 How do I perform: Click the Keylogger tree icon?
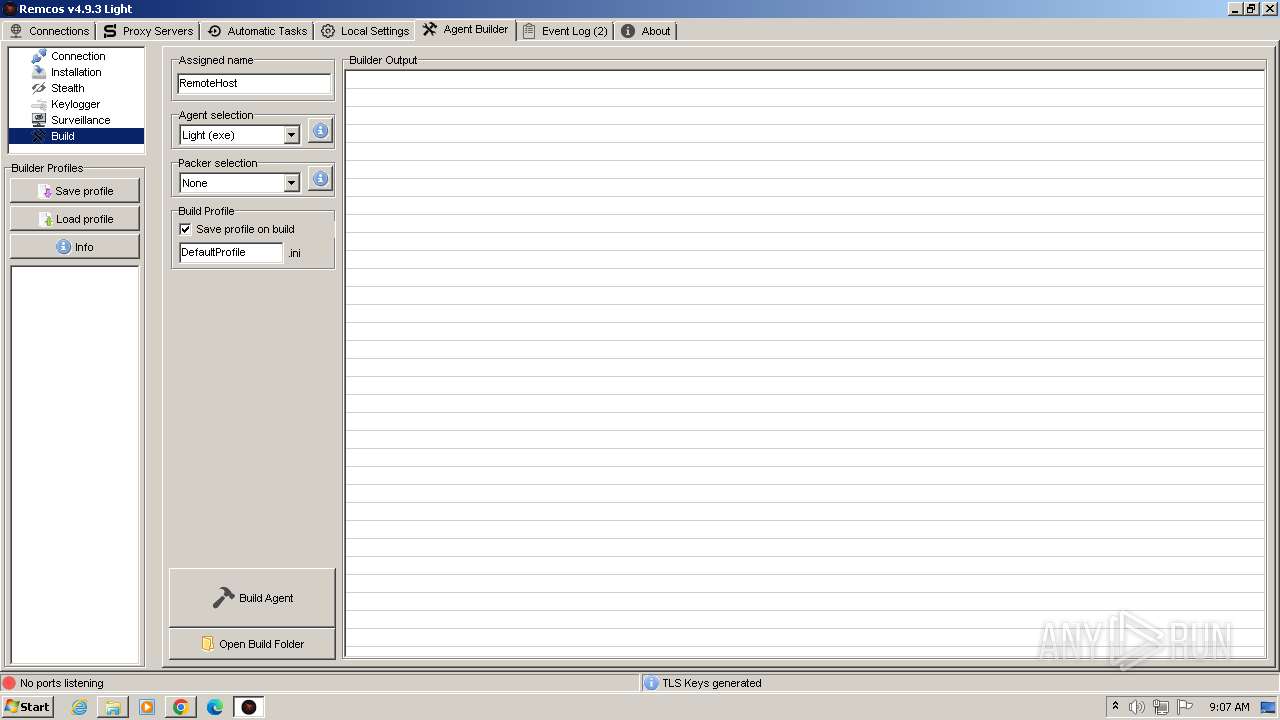(39, 104)
